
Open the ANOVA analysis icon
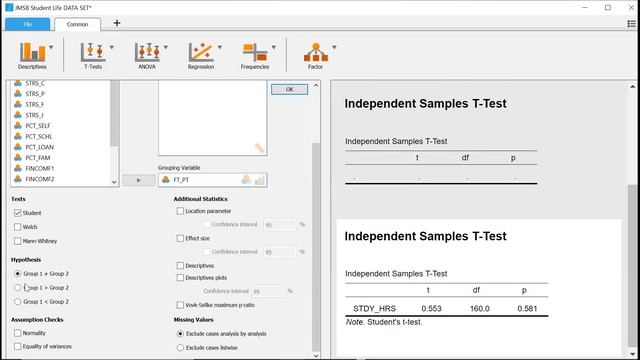pos(147,52)
